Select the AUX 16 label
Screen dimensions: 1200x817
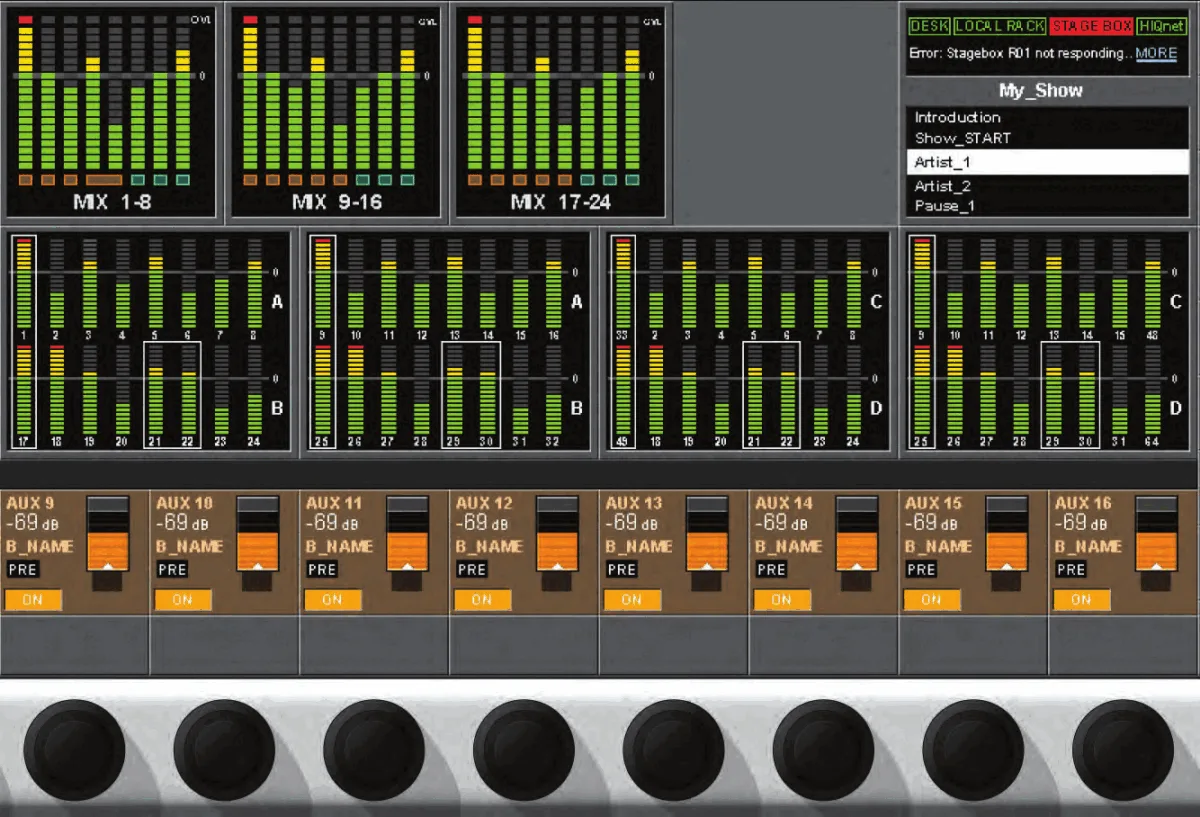click(x=1084, y=503)
